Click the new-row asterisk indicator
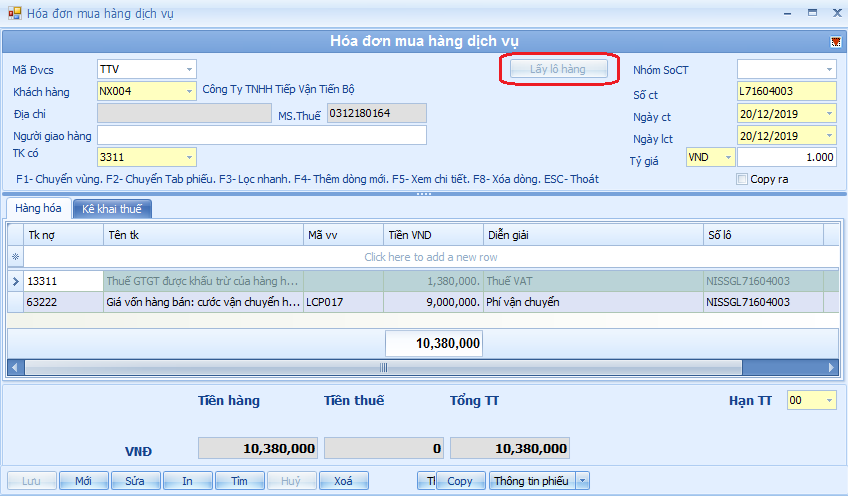848x496 pixels. (15, 257)
